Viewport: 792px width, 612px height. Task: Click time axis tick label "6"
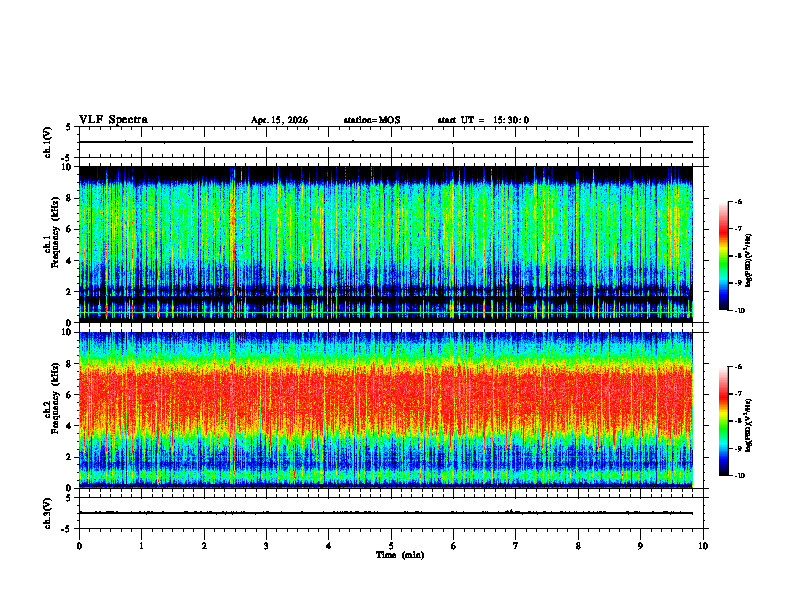click(x=454, y=546)
